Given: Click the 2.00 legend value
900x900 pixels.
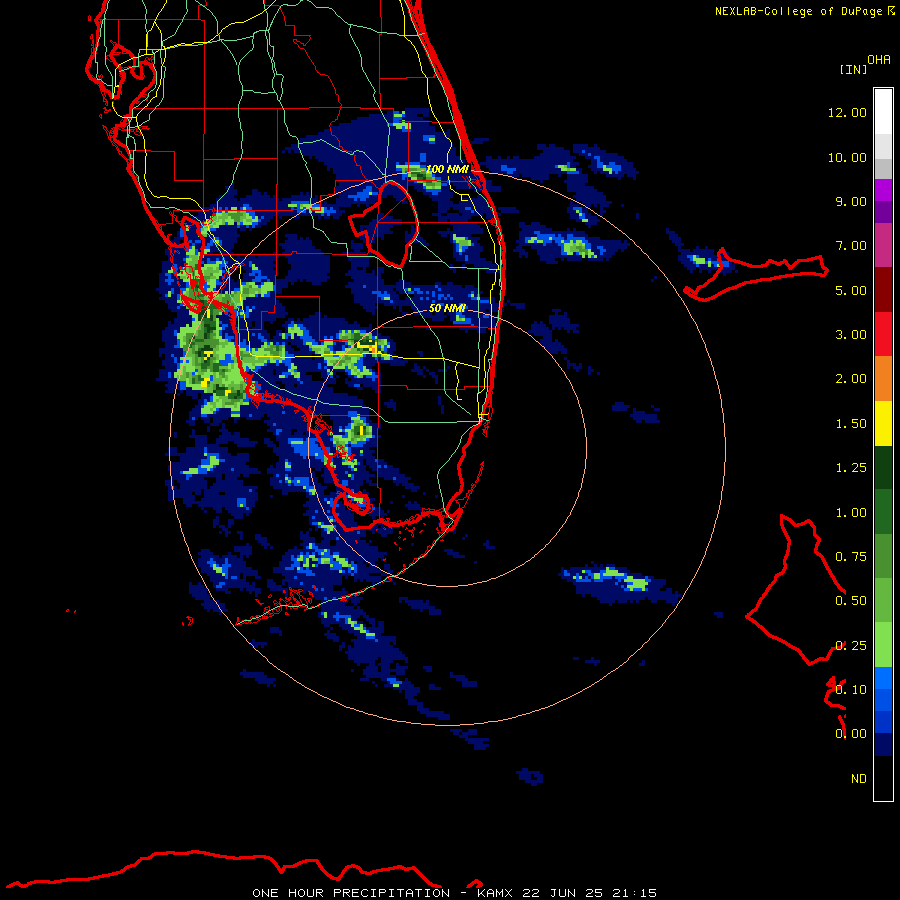Looking at the screenshot, I should (851, 379).
